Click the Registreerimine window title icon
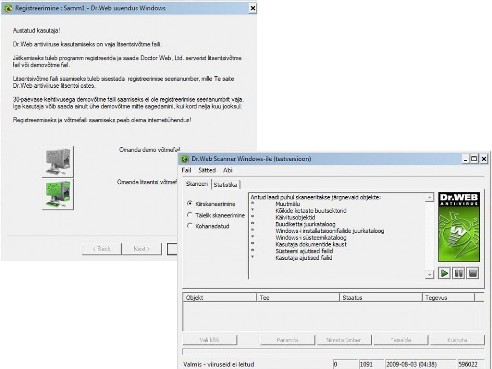 (x=8, y=8)
